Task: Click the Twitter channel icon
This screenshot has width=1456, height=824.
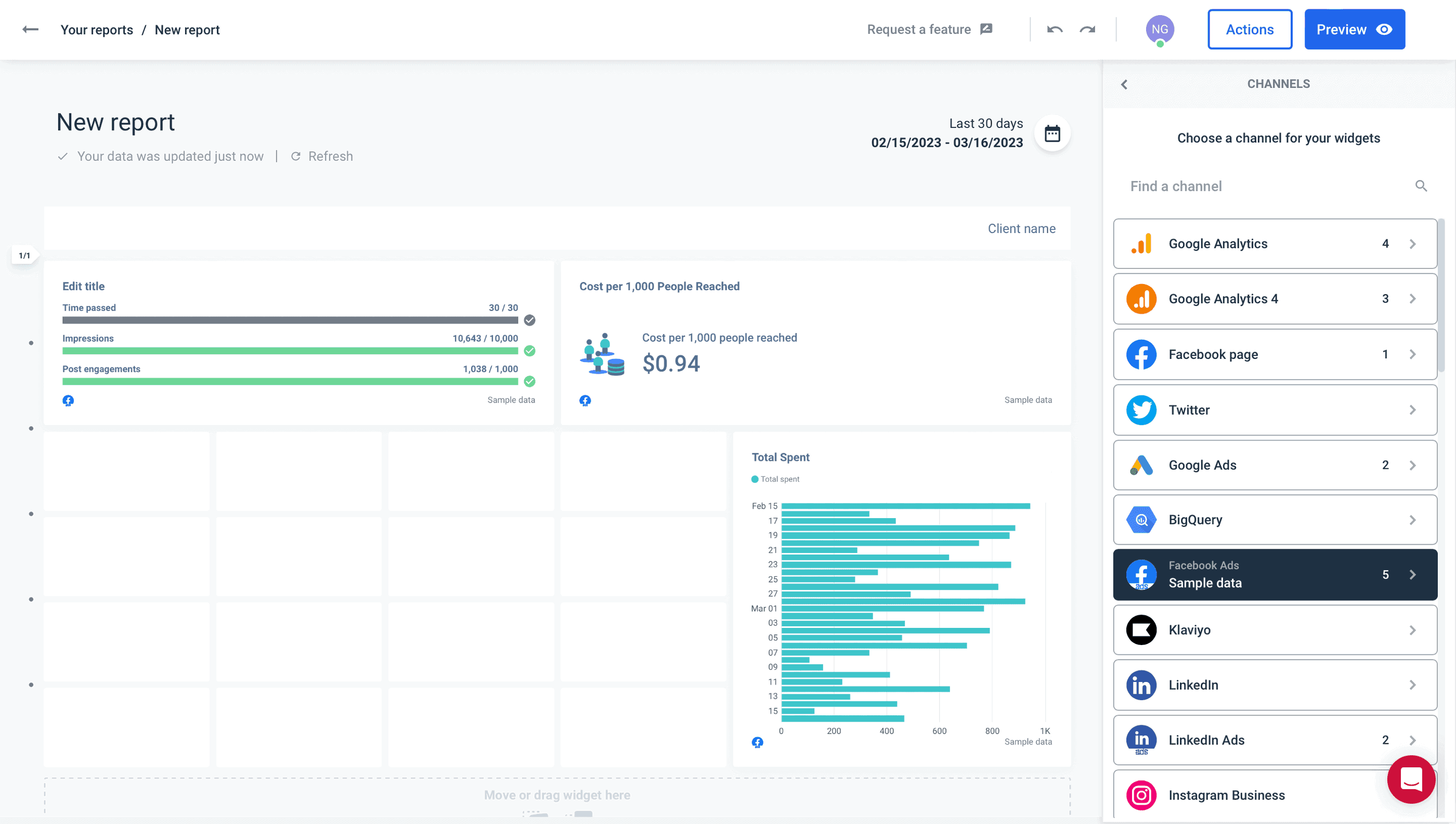Action: coord(1142,410)
